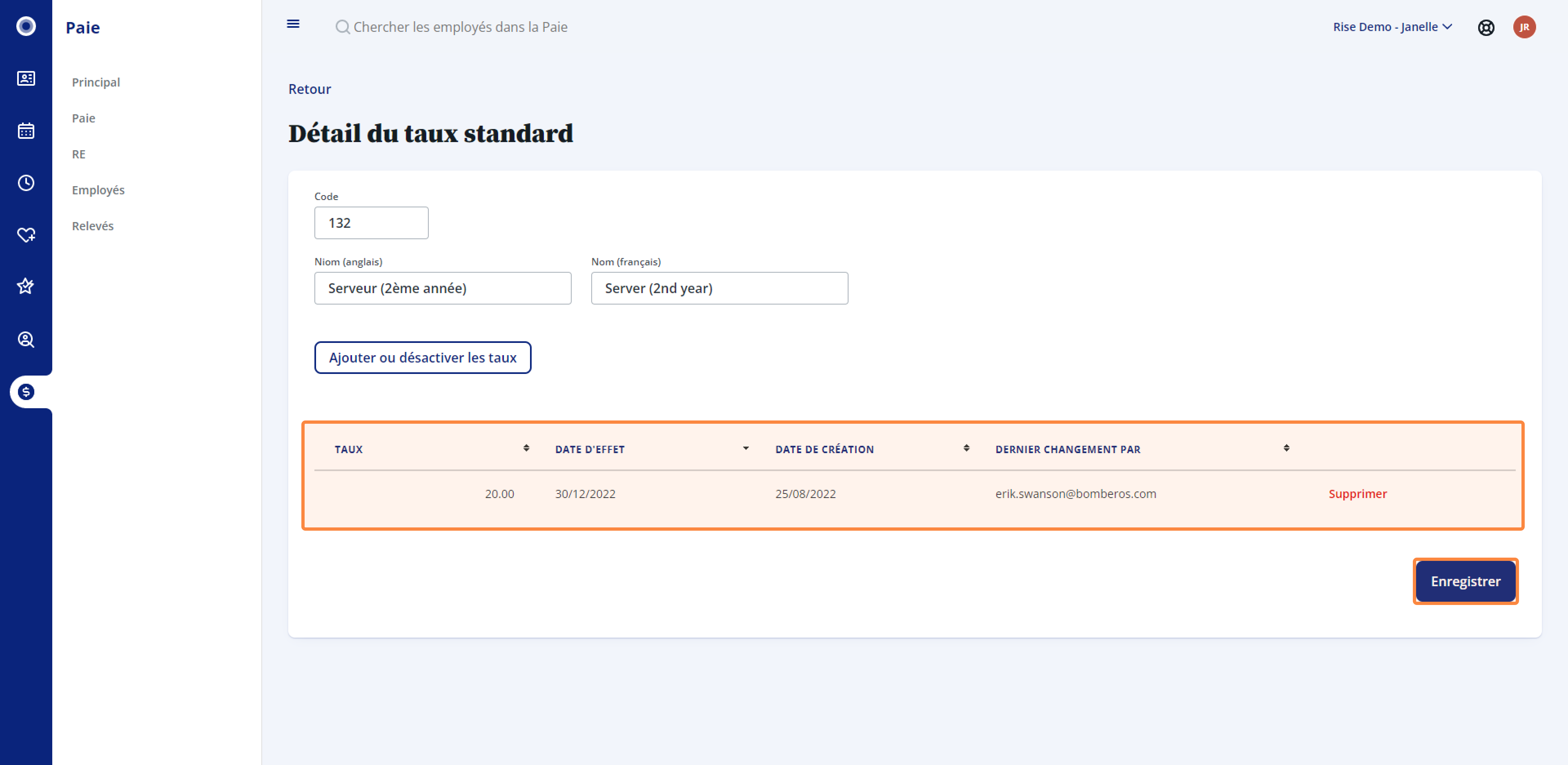Click the 25/08/2022 creation date cell
The height and width of the screenshot is (765, 1568).
(x=805, y=494)
